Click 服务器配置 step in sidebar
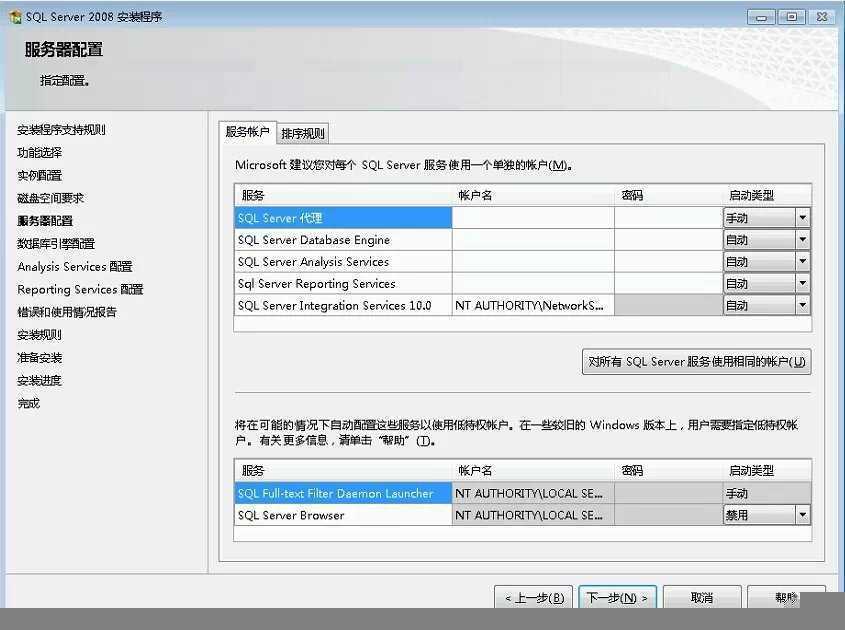Image resolution: width=845 pixels, height=630 pixels. pyautogui.click(x=45, y=221)
